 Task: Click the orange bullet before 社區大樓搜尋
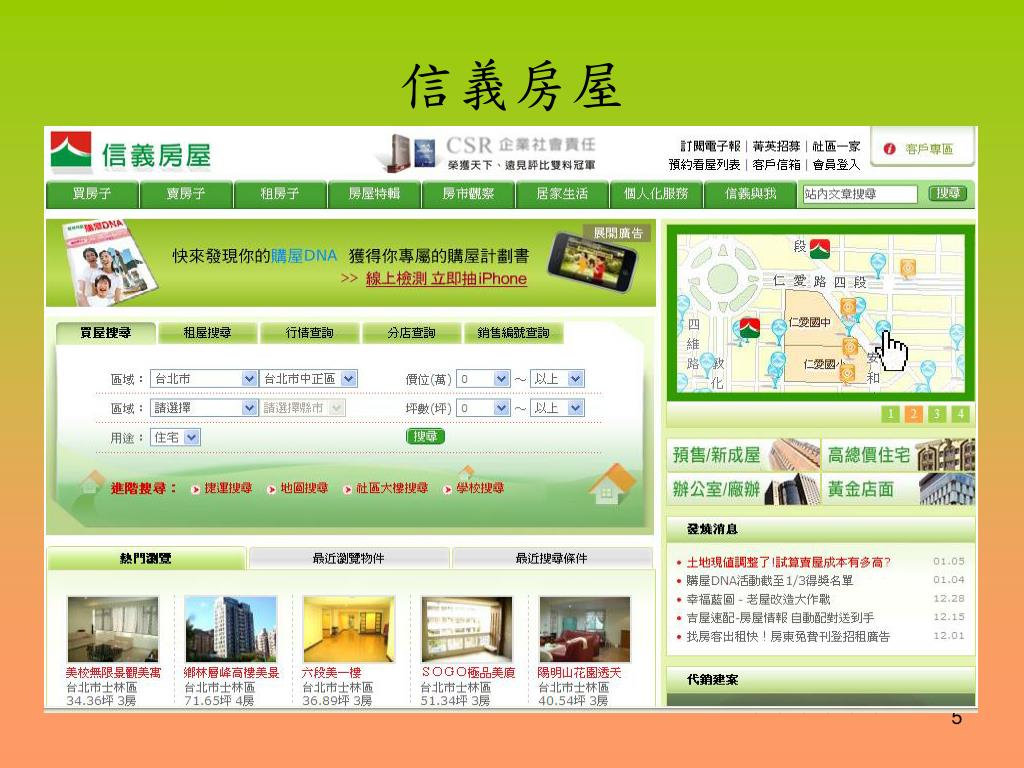[347, 489]
